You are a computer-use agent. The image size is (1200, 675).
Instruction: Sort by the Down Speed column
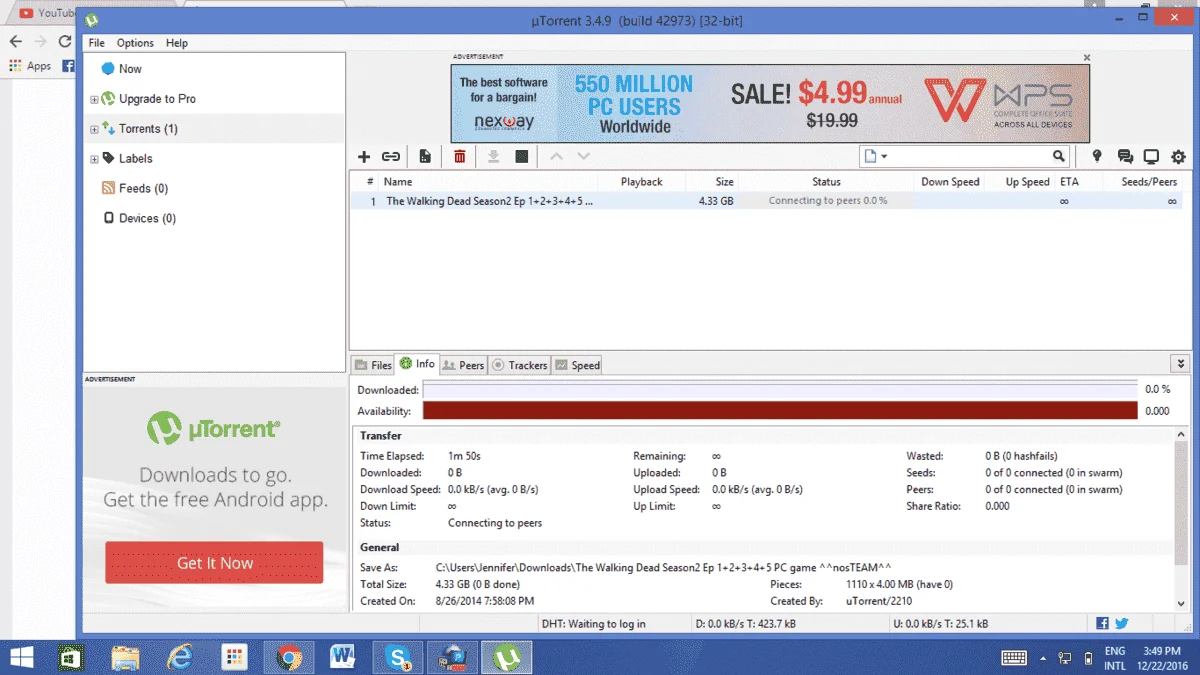(x=949, y=182)
